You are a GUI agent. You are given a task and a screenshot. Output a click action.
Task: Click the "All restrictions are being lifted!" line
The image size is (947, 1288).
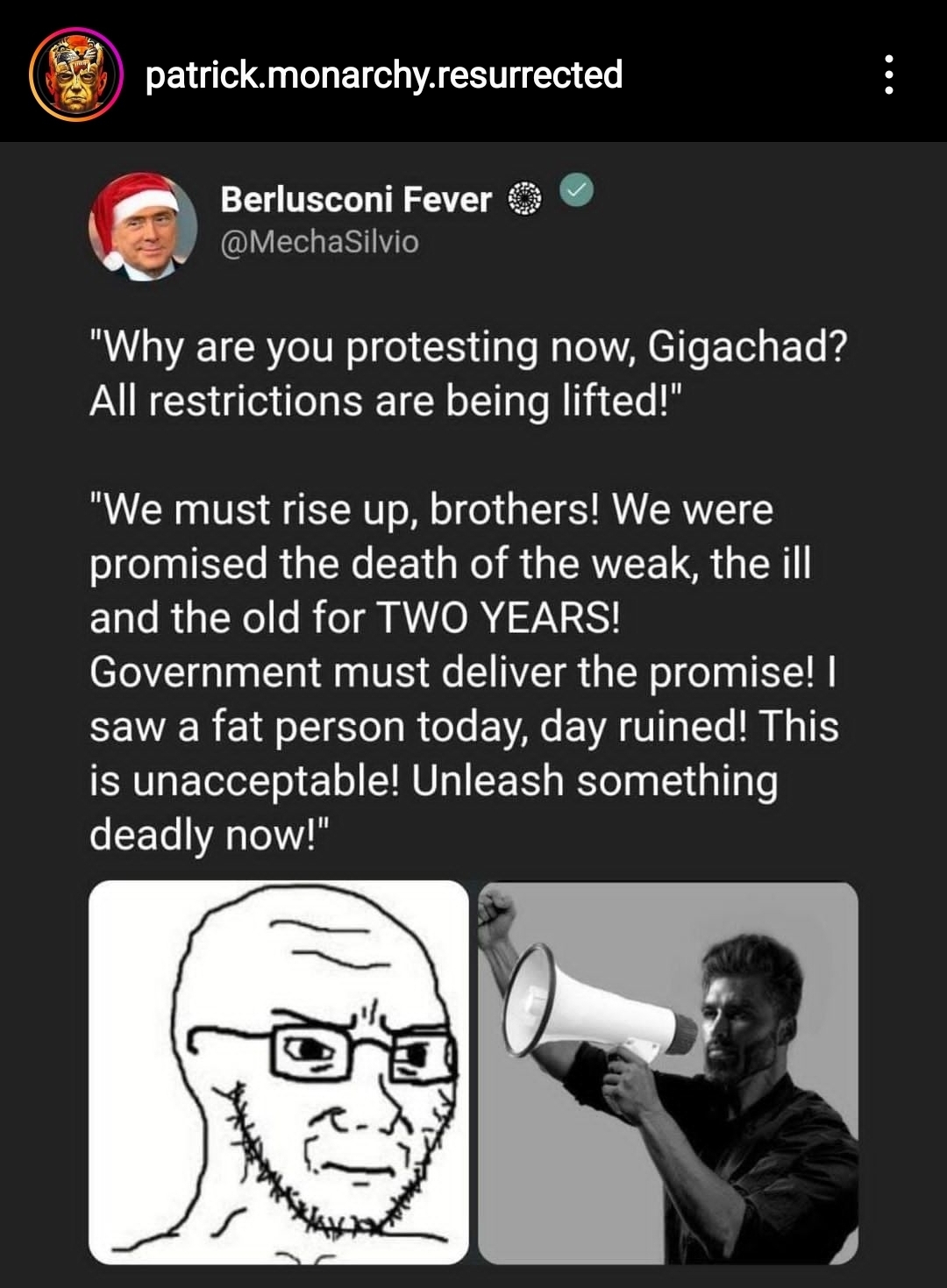coord(384,402)
